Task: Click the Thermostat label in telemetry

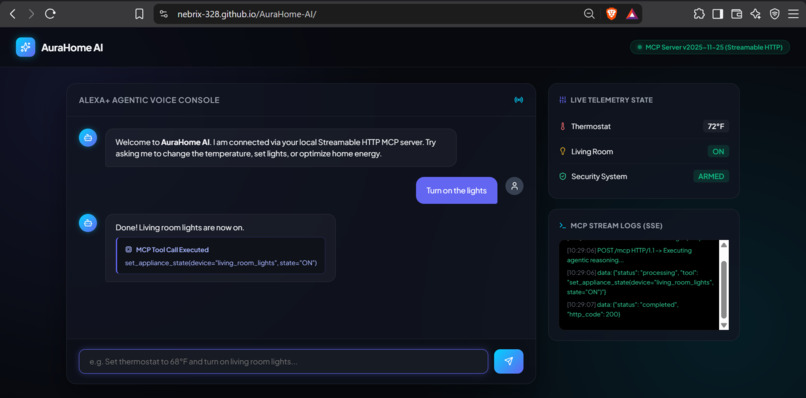Action: [591, 126]
